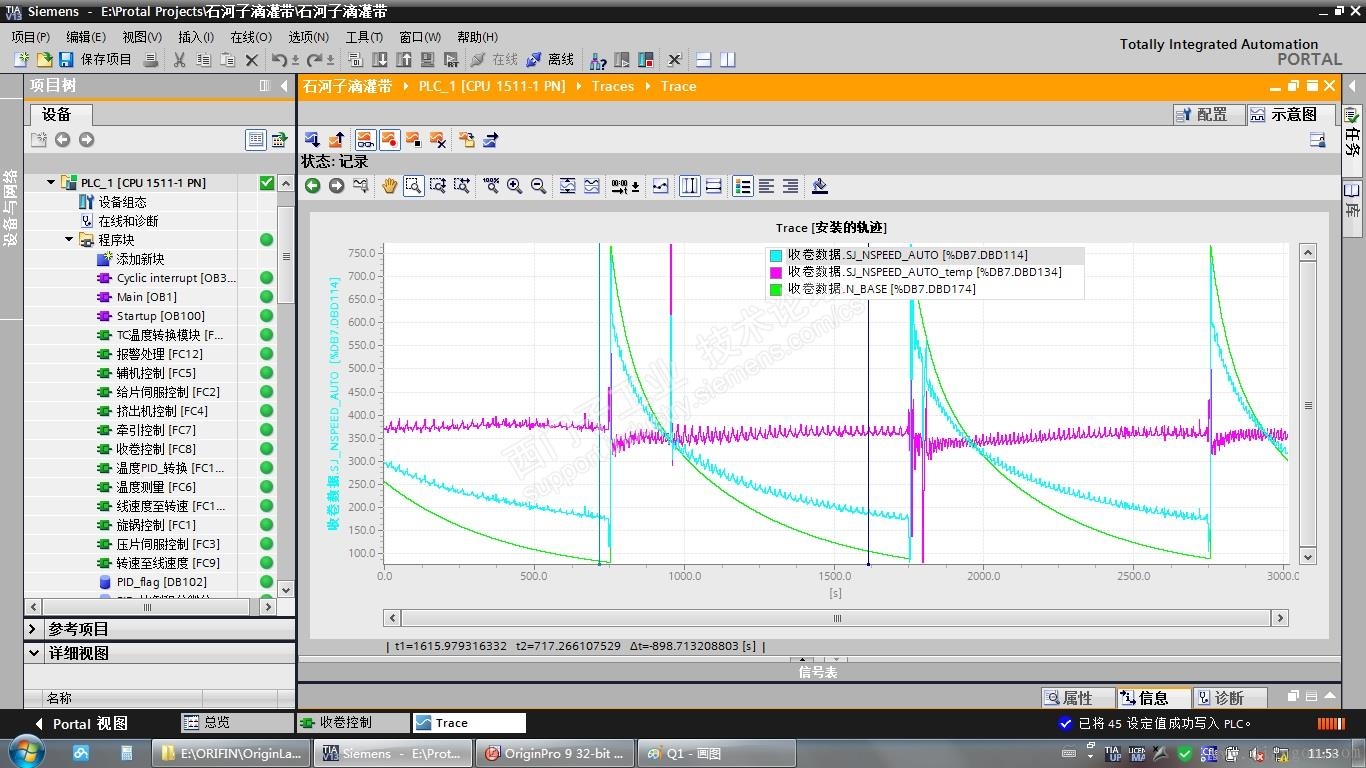Click the project tree scrollbar right arrow
Image resolution: width=1366 pixels, height=768 pixels.
tap(267, 607)
